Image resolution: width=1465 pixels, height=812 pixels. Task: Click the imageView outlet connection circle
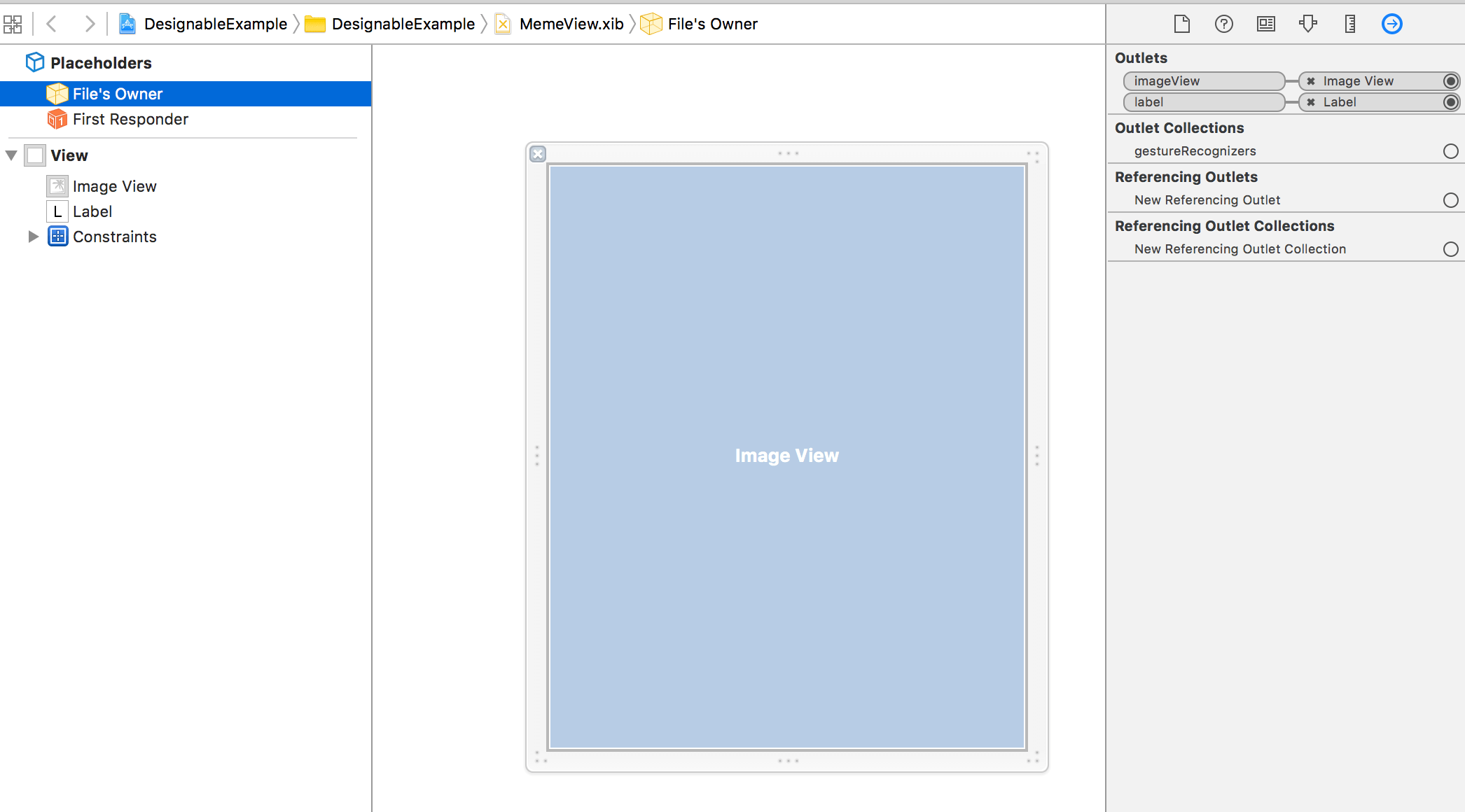(1451, 81)
